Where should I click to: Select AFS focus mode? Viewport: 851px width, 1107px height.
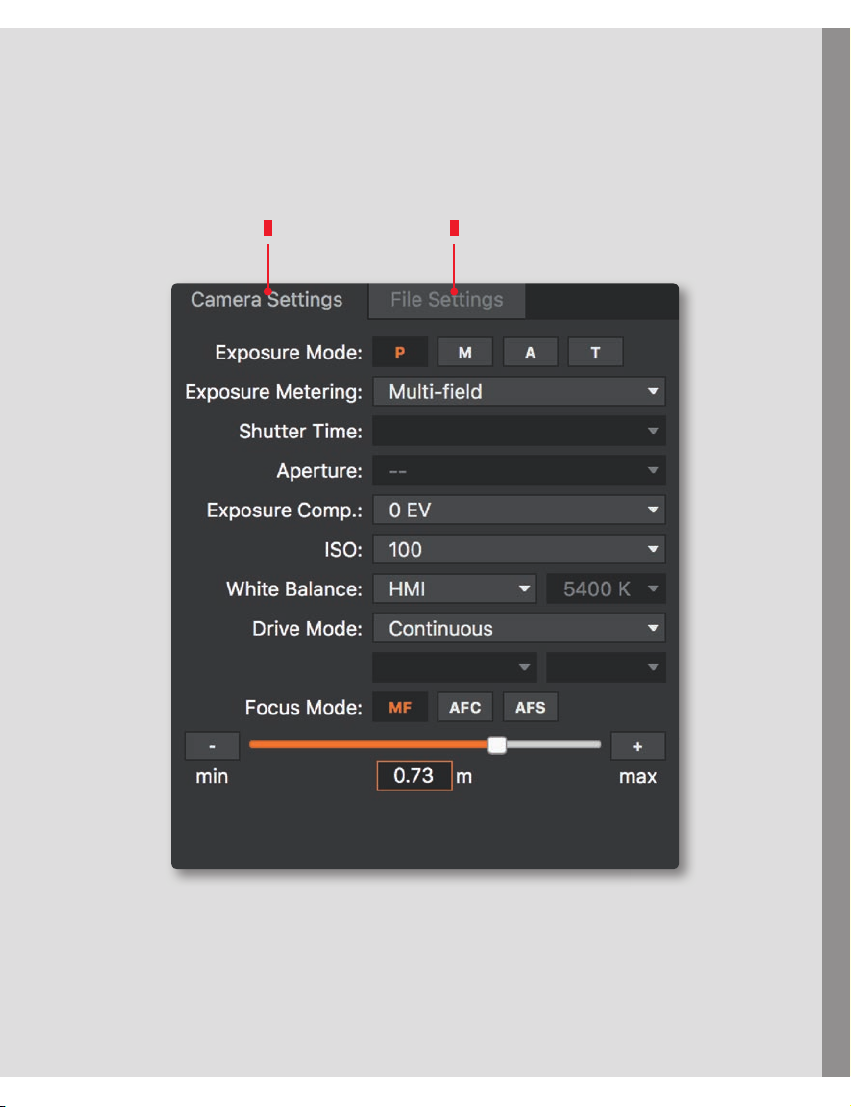(x=530, y=707)
